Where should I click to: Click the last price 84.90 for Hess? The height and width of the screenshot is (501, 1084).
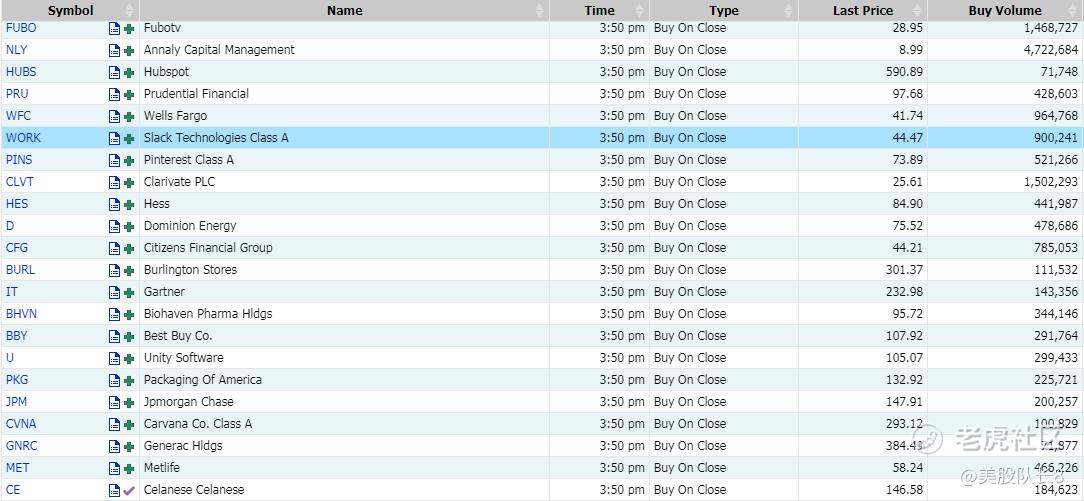tap(908, 204)
